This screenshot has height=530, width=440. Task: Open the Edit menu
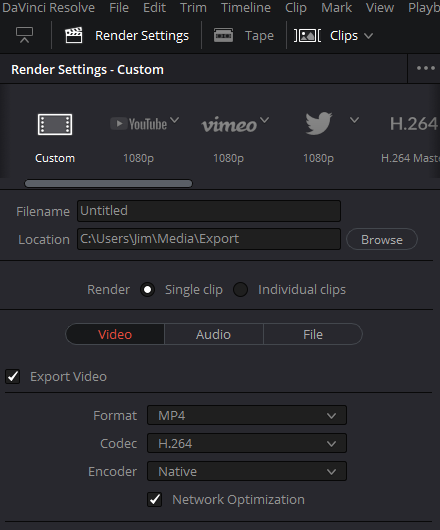[154, 7]
